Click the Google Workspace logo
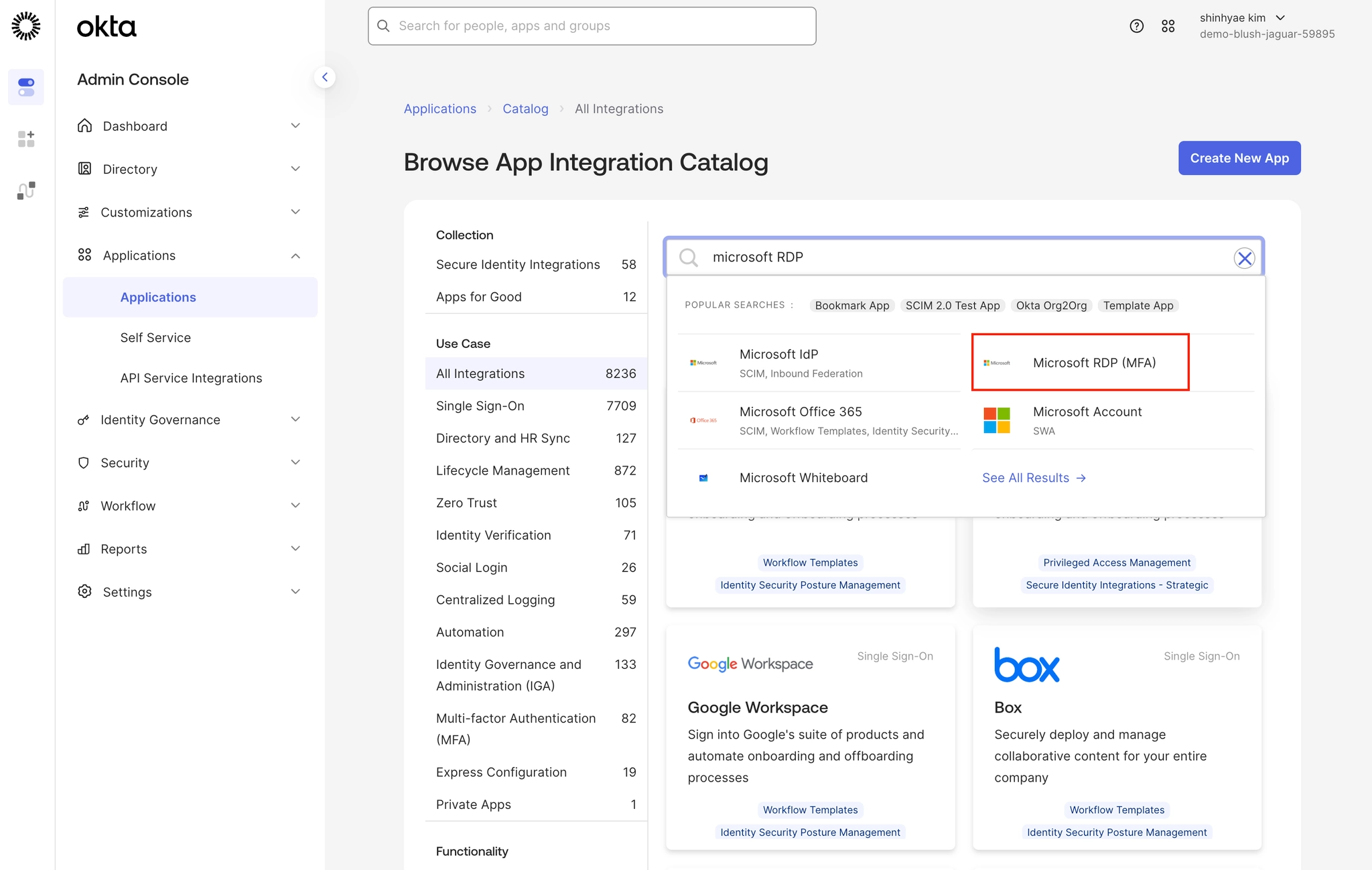Image resolution: width=1372 pixels, height=870 pixels. pyautogui.click(x=750, y=664)
